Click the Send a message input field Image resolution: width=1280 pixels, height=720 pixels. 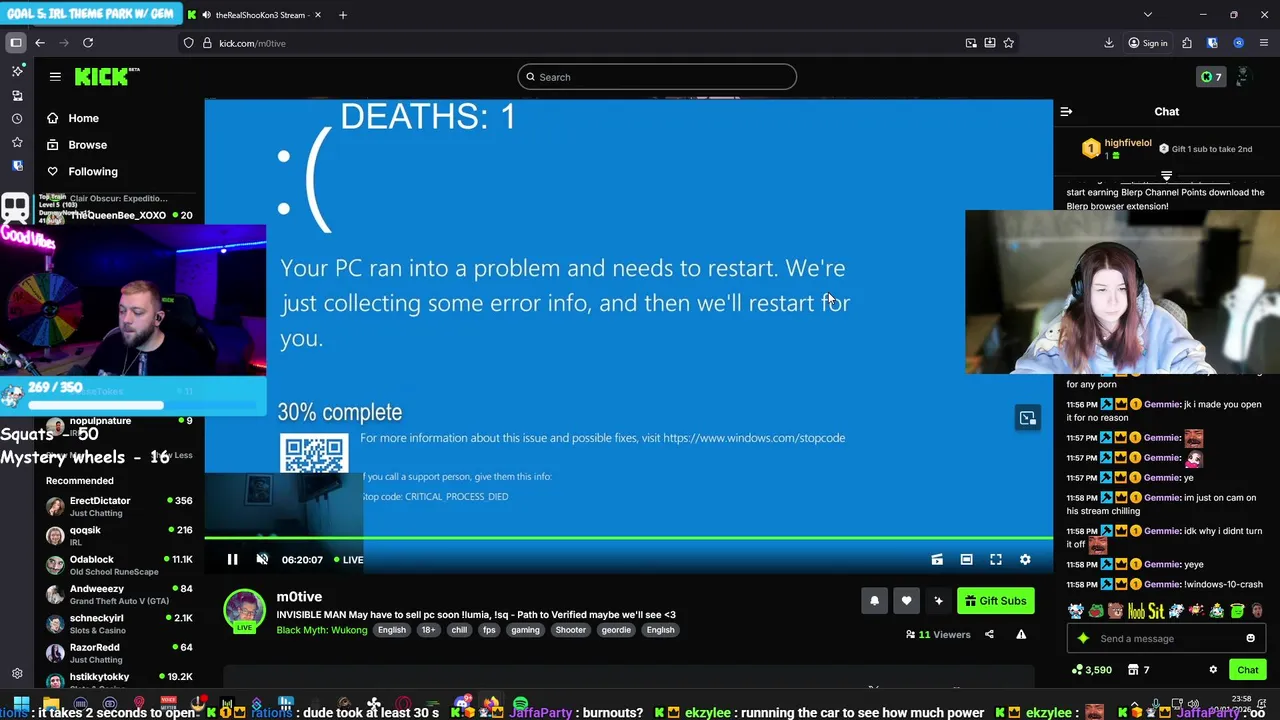[1165, 639]
